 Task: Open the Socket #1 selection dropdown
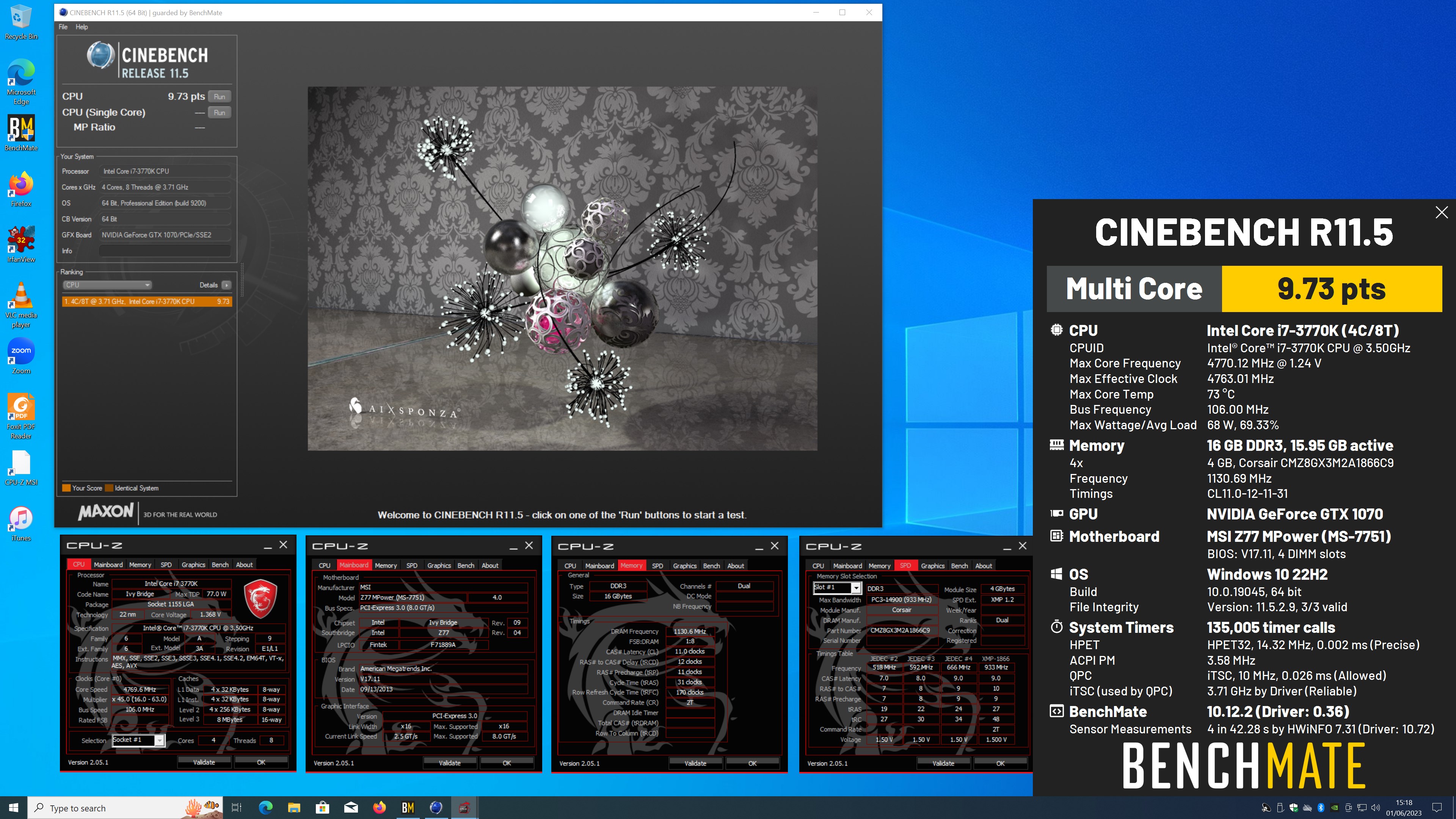point(138,741)
